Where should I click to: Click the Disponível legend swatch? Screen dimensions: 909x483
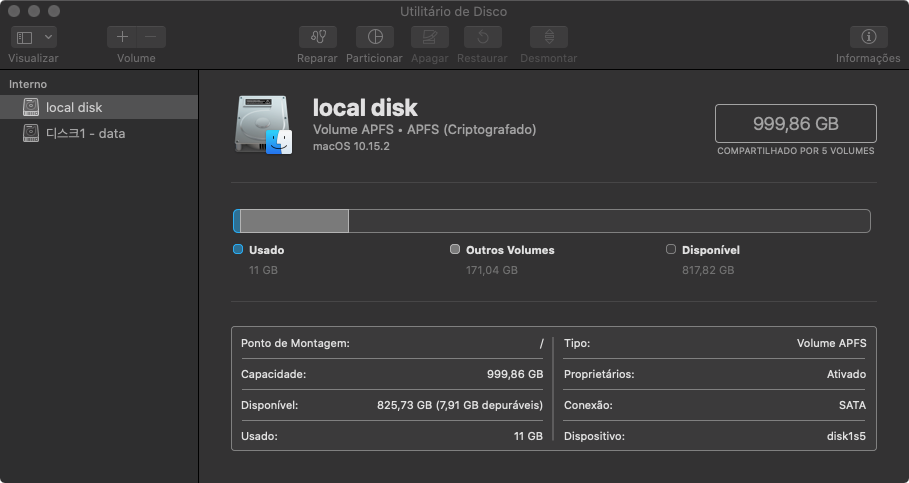671,250
